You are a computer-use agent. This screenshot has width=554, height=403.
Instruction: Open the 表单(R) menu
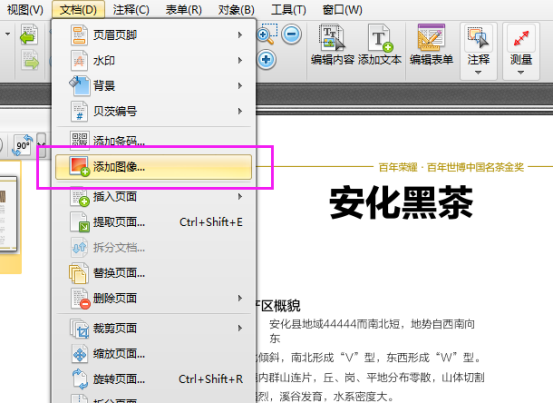point(184,10)
